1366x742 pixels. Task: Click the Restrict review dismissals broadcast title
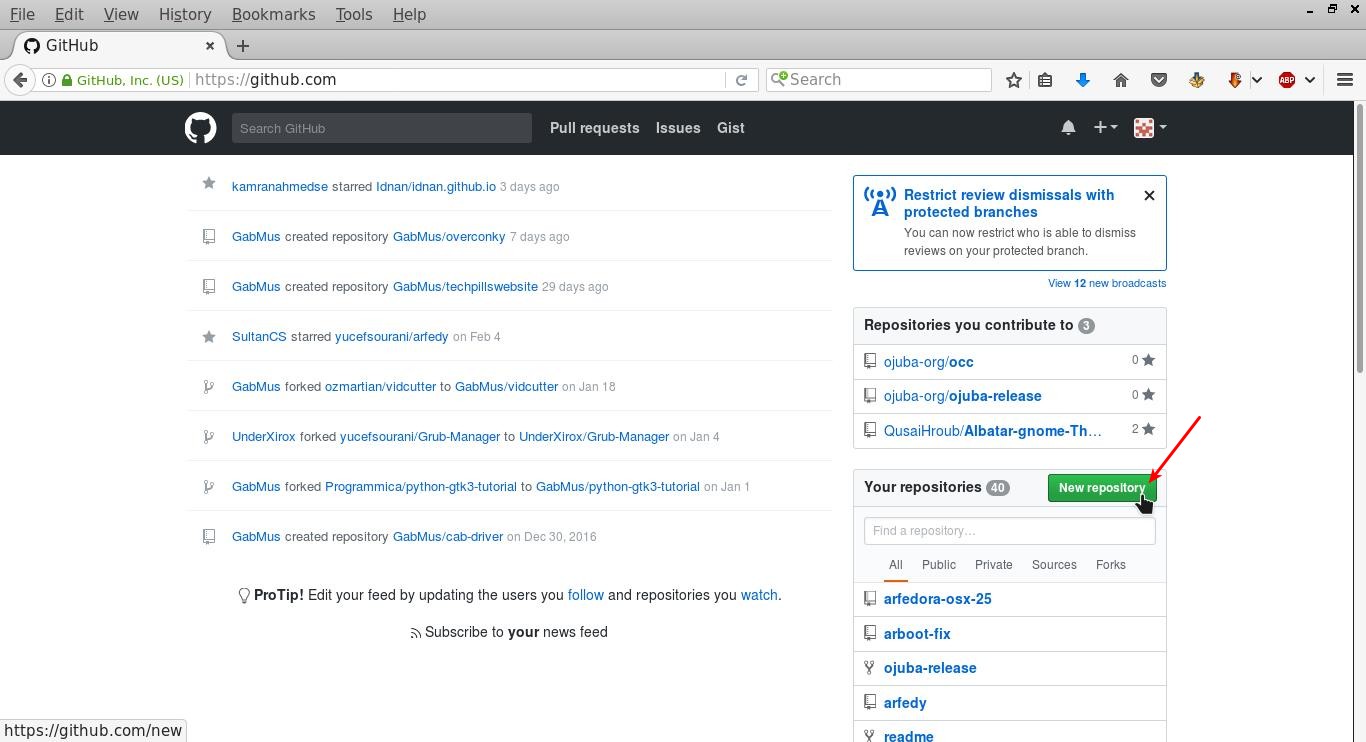[x=1009, y=203]
